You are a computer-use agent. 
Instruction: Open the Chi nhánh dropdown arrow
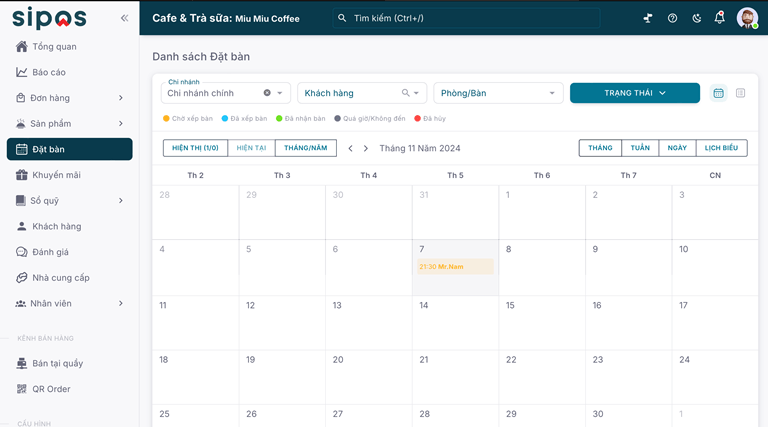[280, 93]
